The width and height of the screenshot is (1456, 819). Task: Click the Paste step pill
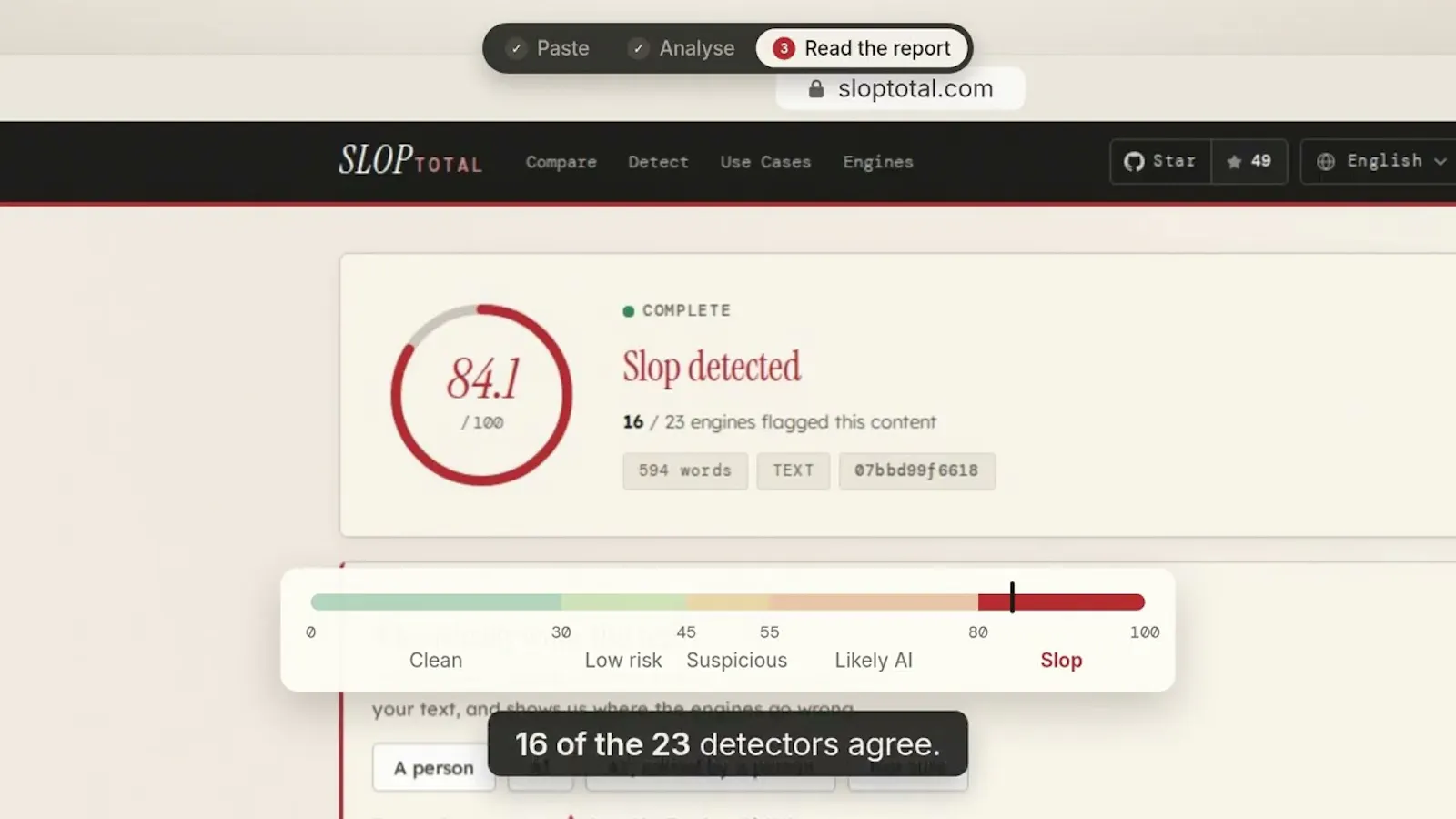(x=549, y=48)
